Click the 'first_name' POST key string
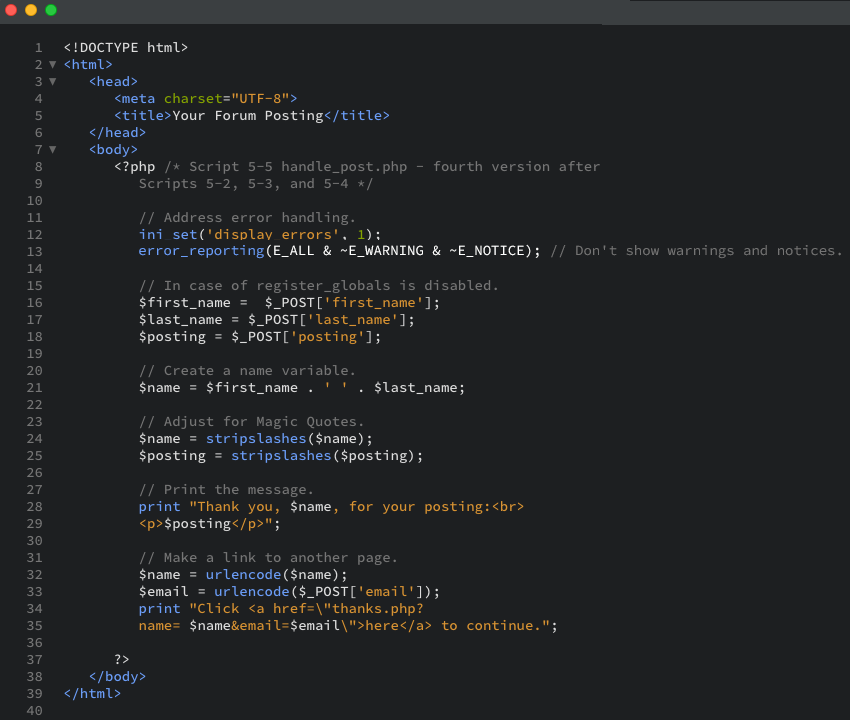 374,303
